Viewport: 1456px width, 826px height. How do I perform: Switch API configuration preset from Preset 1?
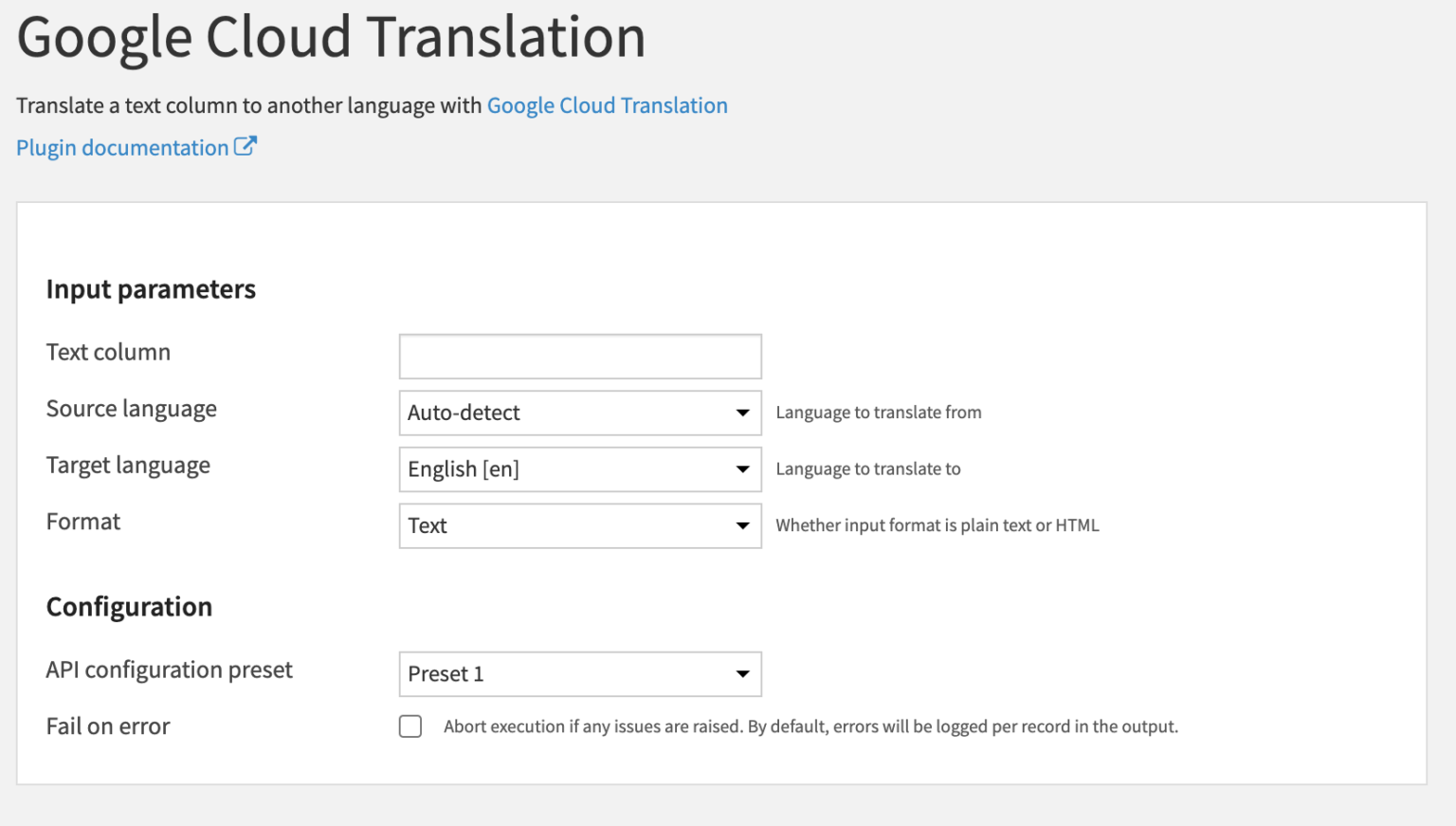pos(579,673)
